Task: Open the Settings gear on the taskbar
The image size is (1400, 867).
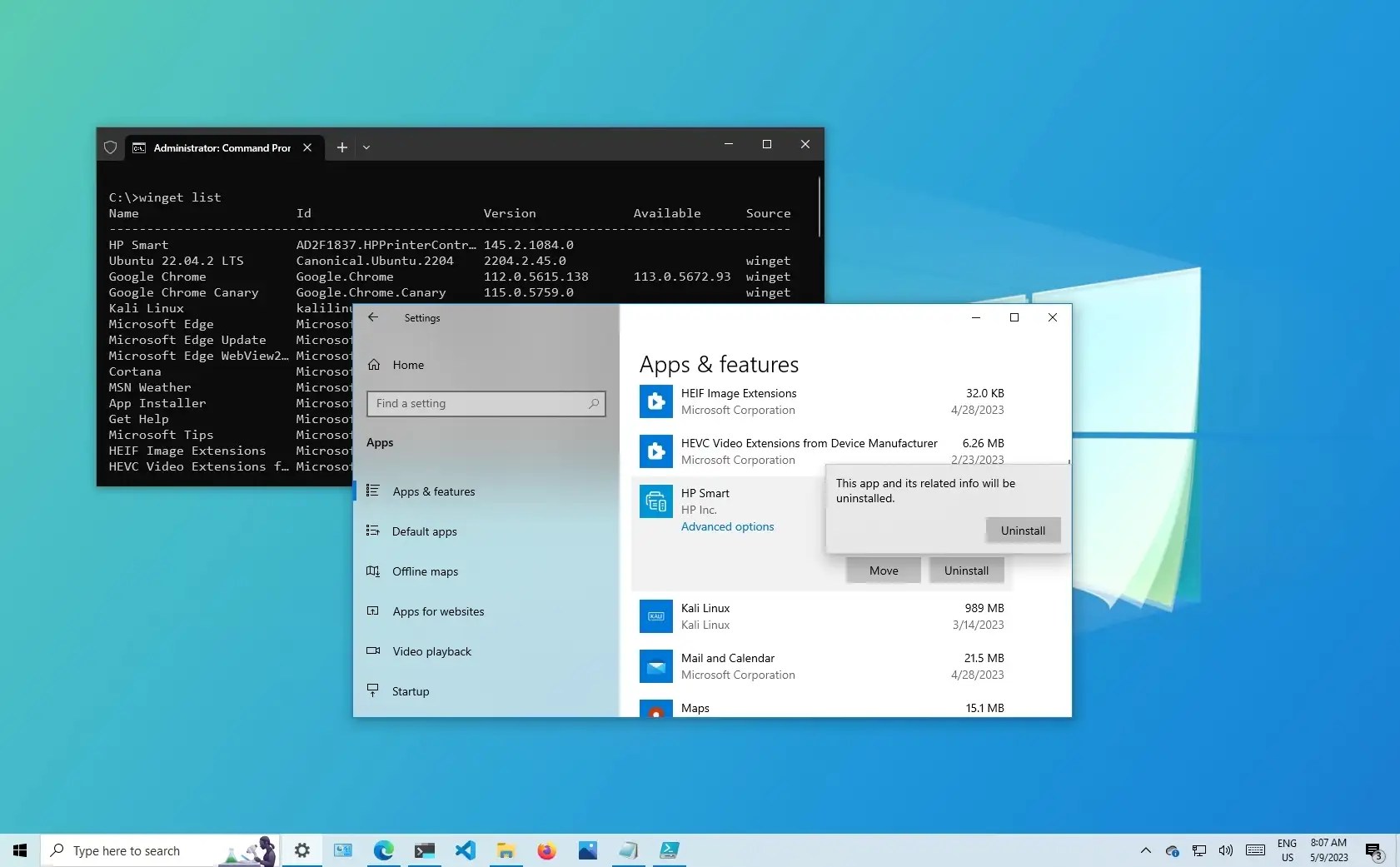Action: (x=301, y=850)
